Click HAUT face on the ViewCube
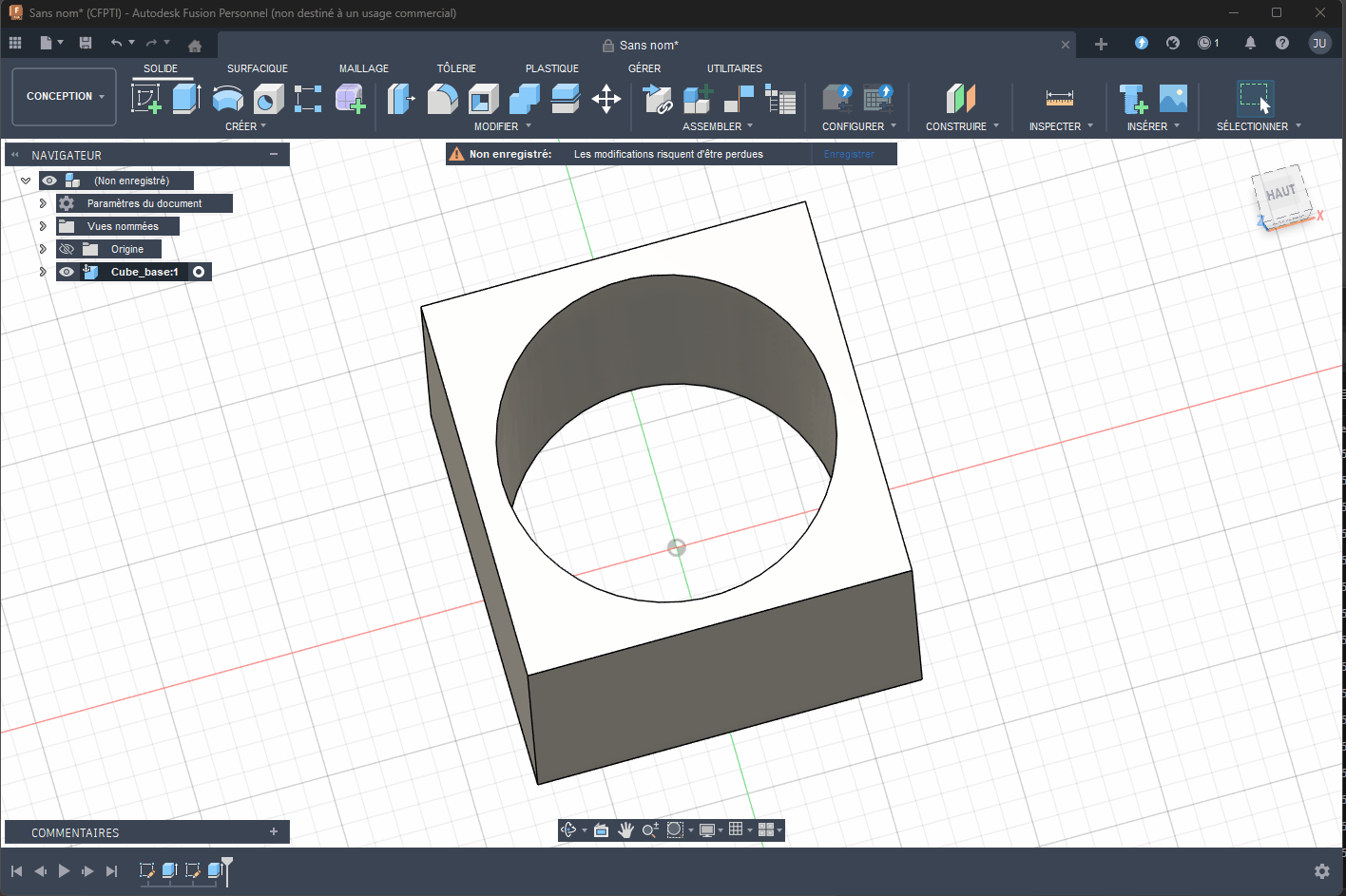This screenshot has height=896, width=1346. click(x=1281, y=190)
